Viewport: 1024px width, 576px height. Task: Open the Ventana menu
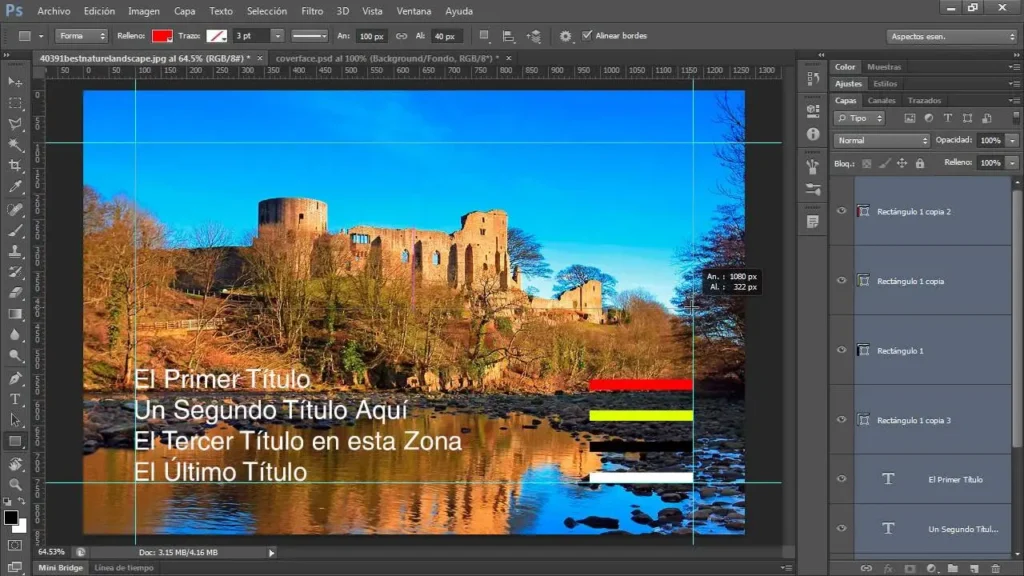click(x=414, y=11)
